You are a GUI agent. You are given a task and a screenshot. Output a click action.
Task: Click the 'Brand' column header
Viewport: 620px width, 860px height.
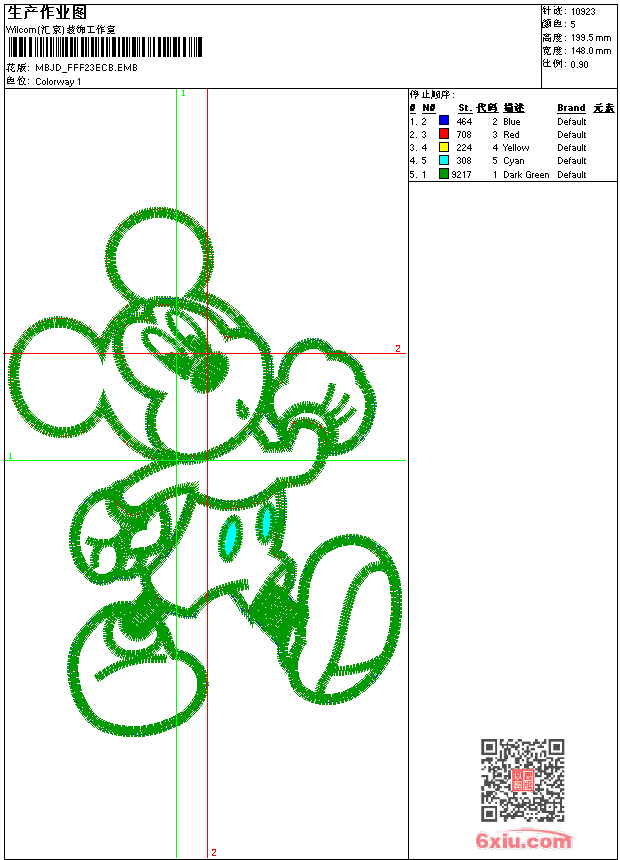click(x=571, y=108)
